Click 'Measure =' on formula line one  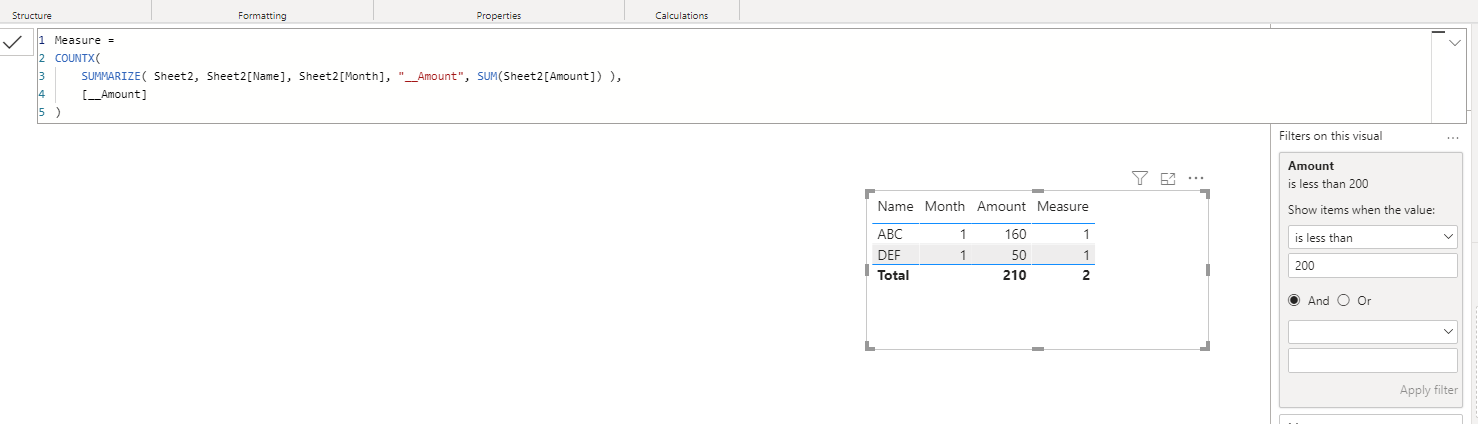click(86, 40)
